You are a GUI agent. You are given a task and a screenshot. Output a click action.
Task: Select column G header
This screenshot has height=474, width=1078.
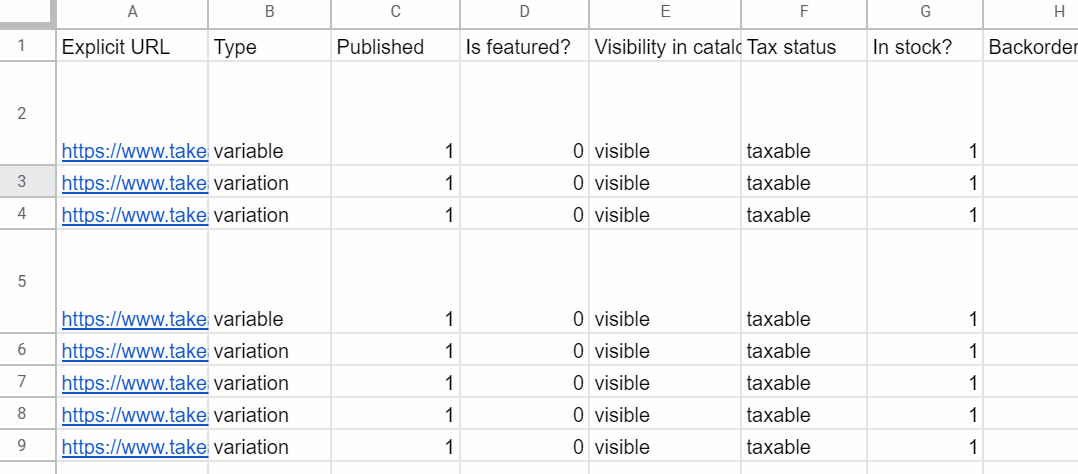[x=925, y=14]
